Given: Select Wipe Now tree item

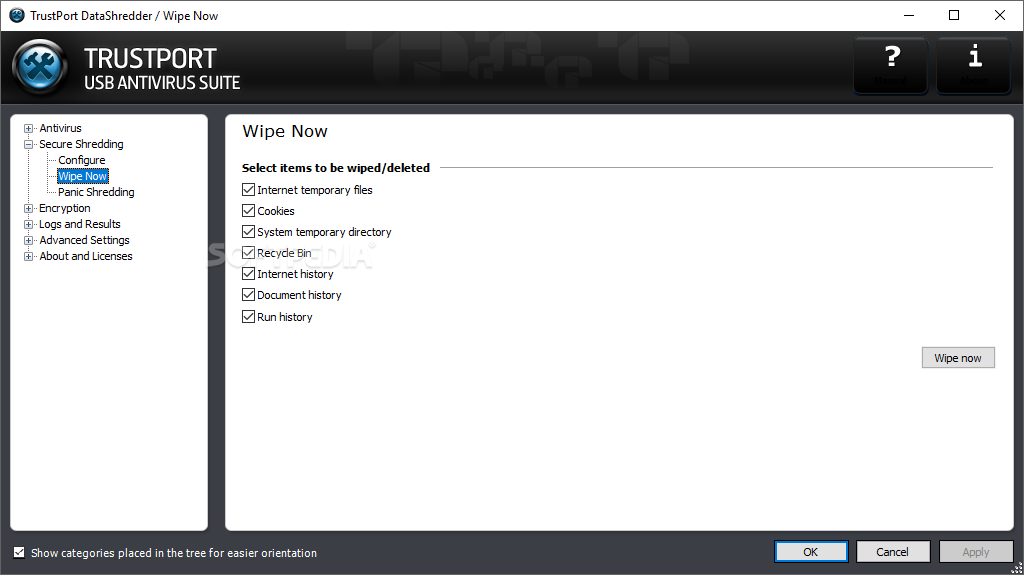Looking at the screenshot, I should coord(82,176).
